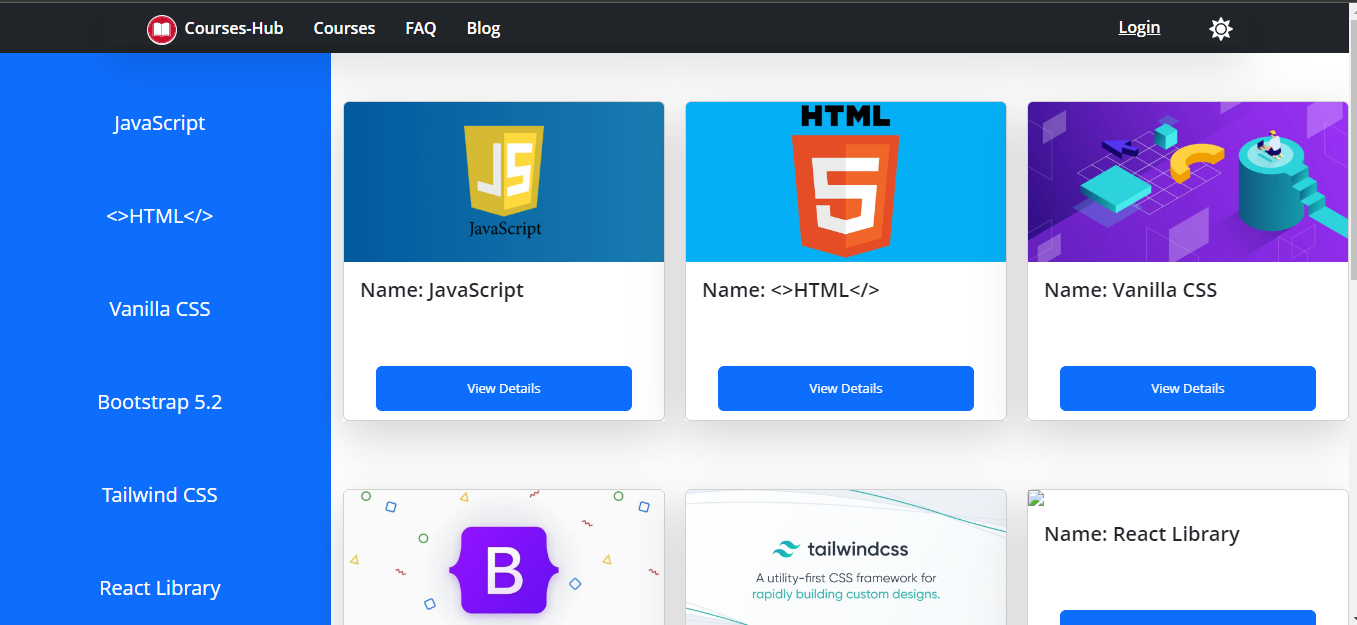Open Bootstrap 5.2 in the sidebar
The image size is (1357, 625).
pos(160,402)
